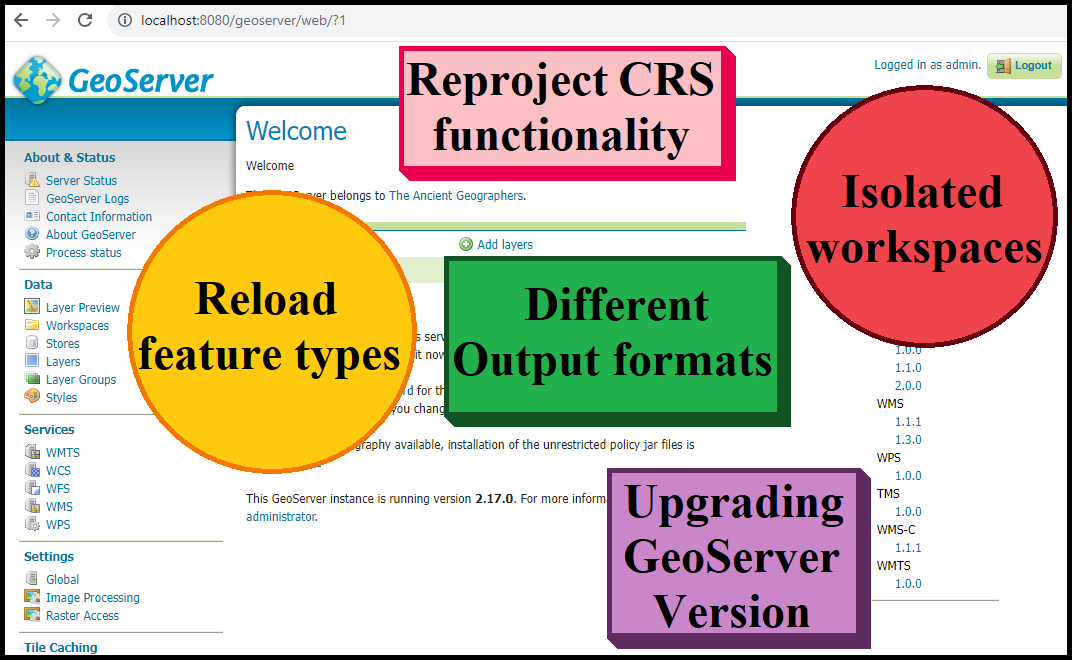Open the Layer Preview link
The height and width of the screenshot is (660, 1072).
[x=83, y=308]
